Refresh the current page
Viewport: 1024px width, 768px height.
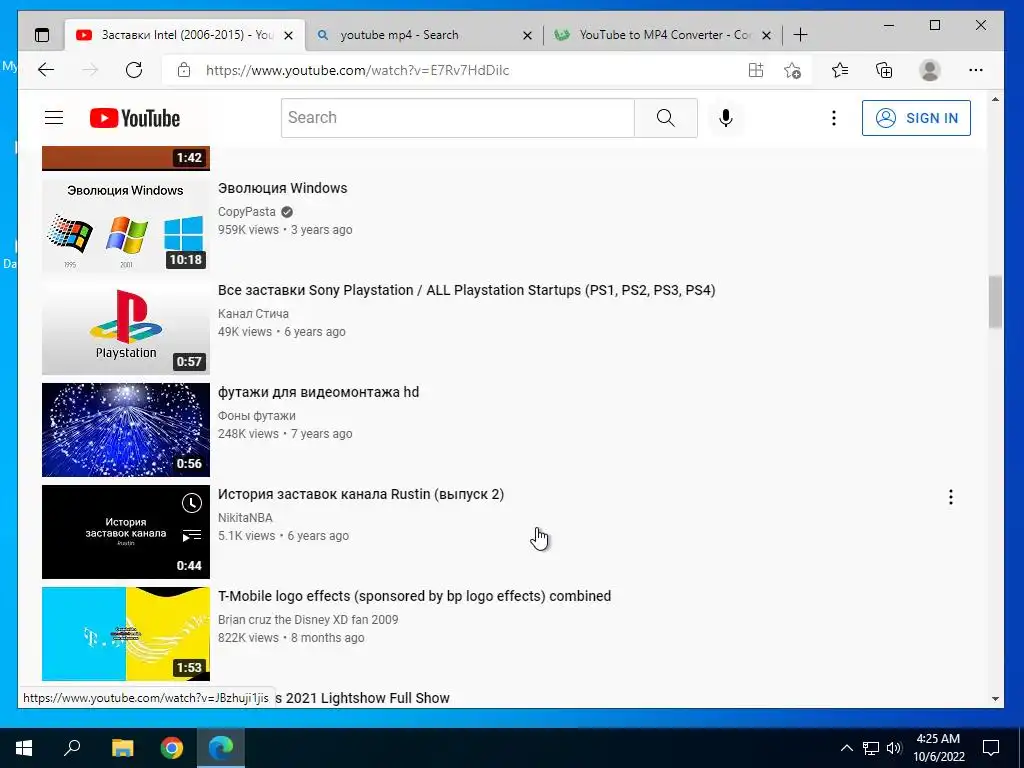point(134,70)
